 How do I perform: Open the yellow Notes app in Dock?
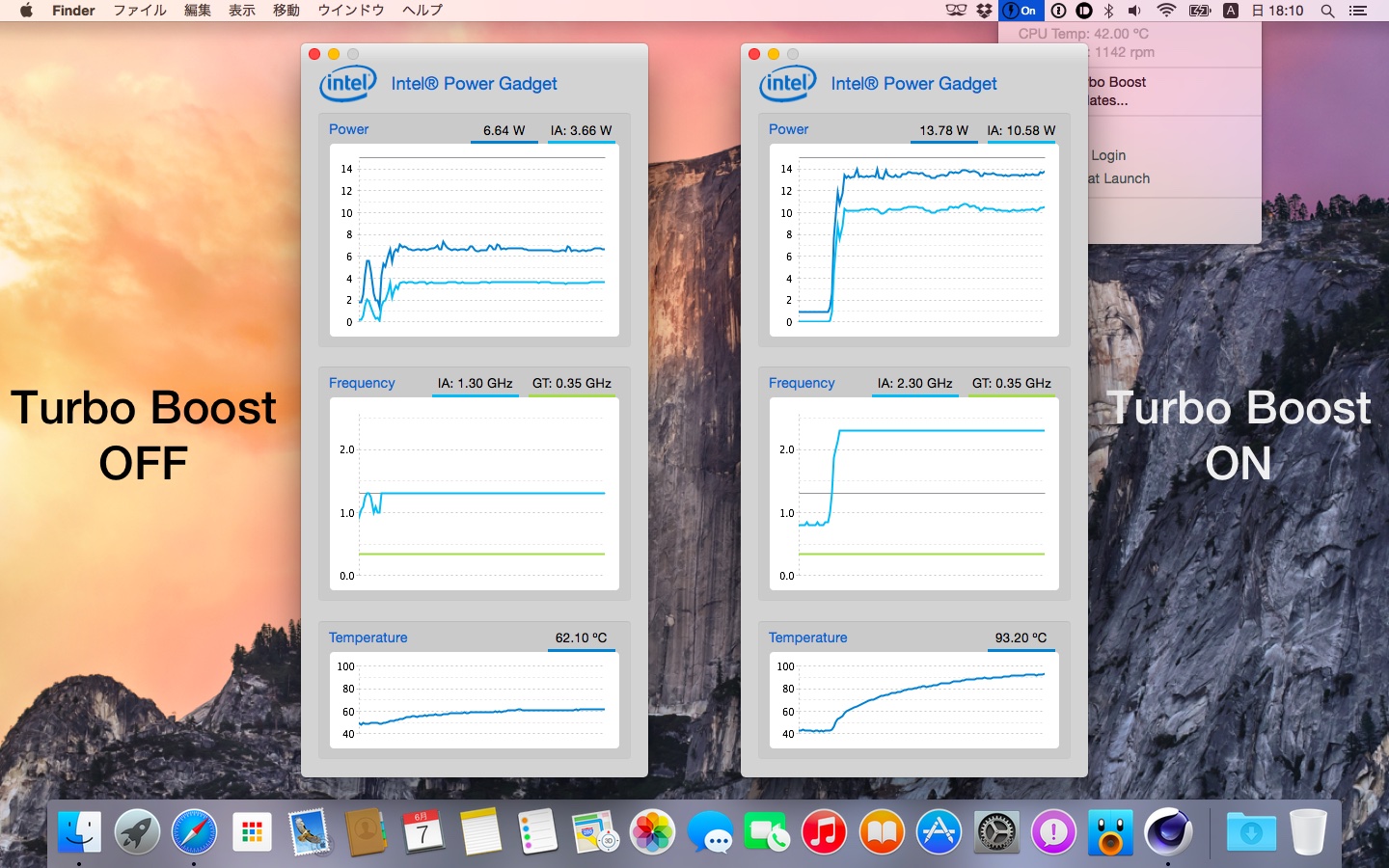pos(480,831)
